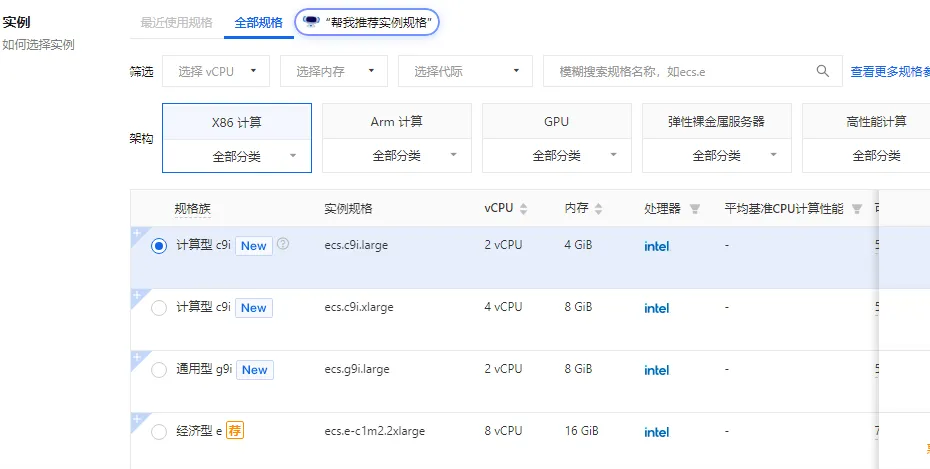Open 处理器 column filter icon
930x469 pixels.
point(695,209)
